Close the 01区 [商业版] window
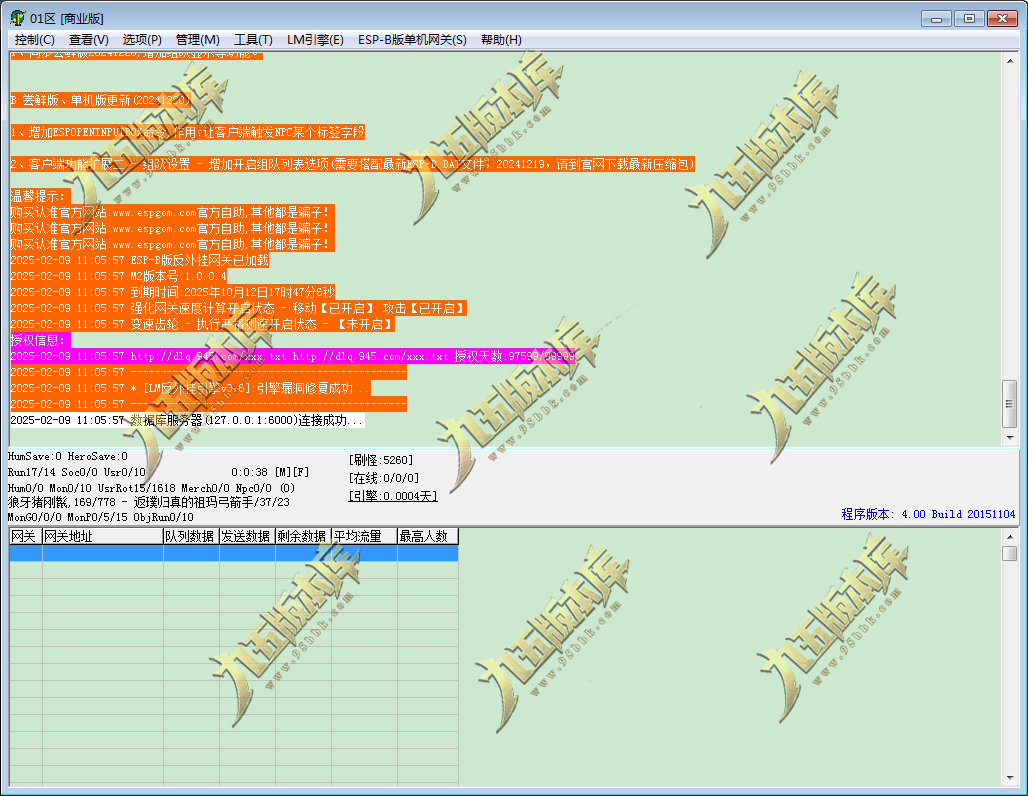 1002,18
